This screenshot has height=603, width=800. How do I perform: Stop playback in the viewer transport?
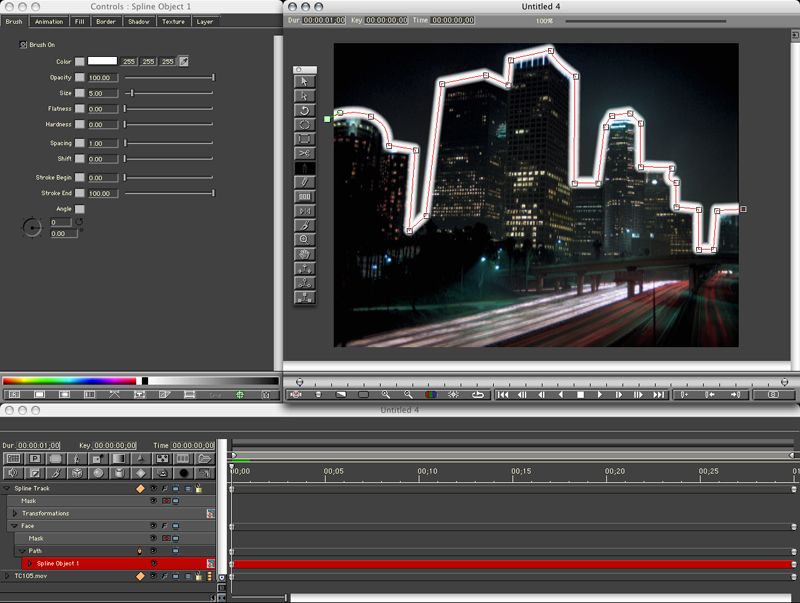(580, 394)
